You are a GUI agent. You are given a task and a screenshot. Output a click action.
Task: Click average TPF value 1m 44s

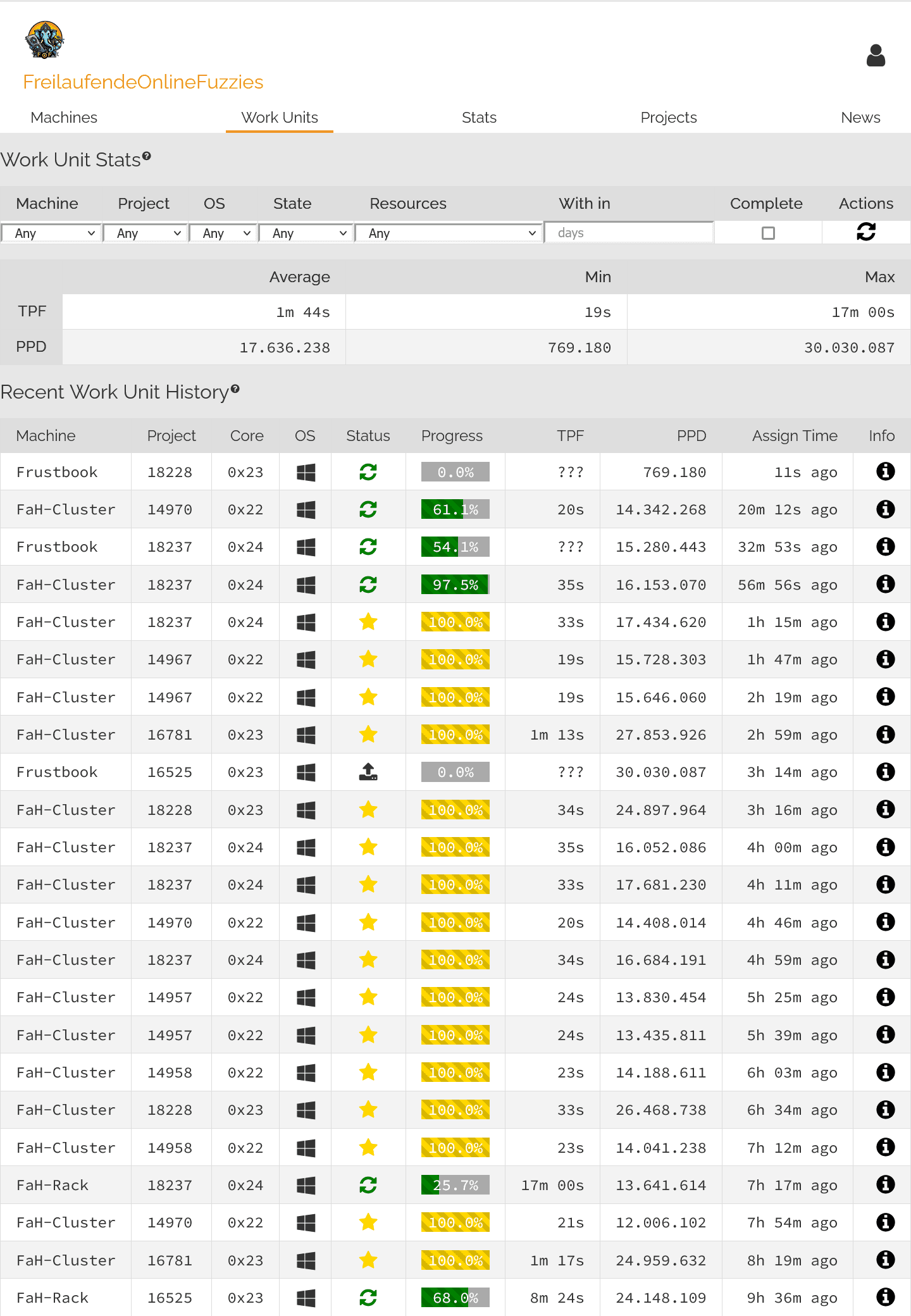coord(303,312)
